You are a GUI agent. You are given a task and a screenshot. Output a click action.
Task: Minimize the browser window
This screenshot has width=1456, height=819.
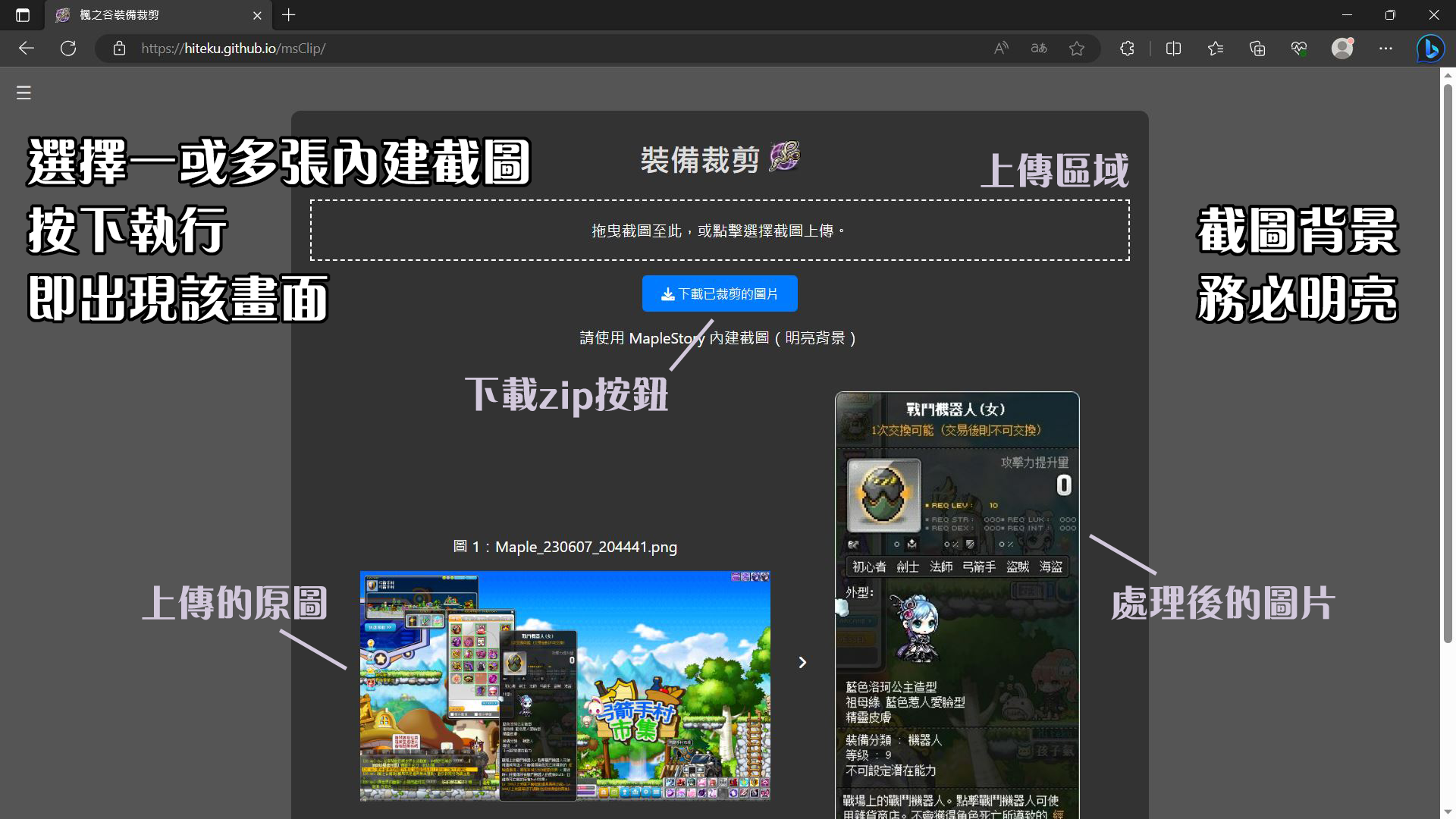pos(1347,15)
